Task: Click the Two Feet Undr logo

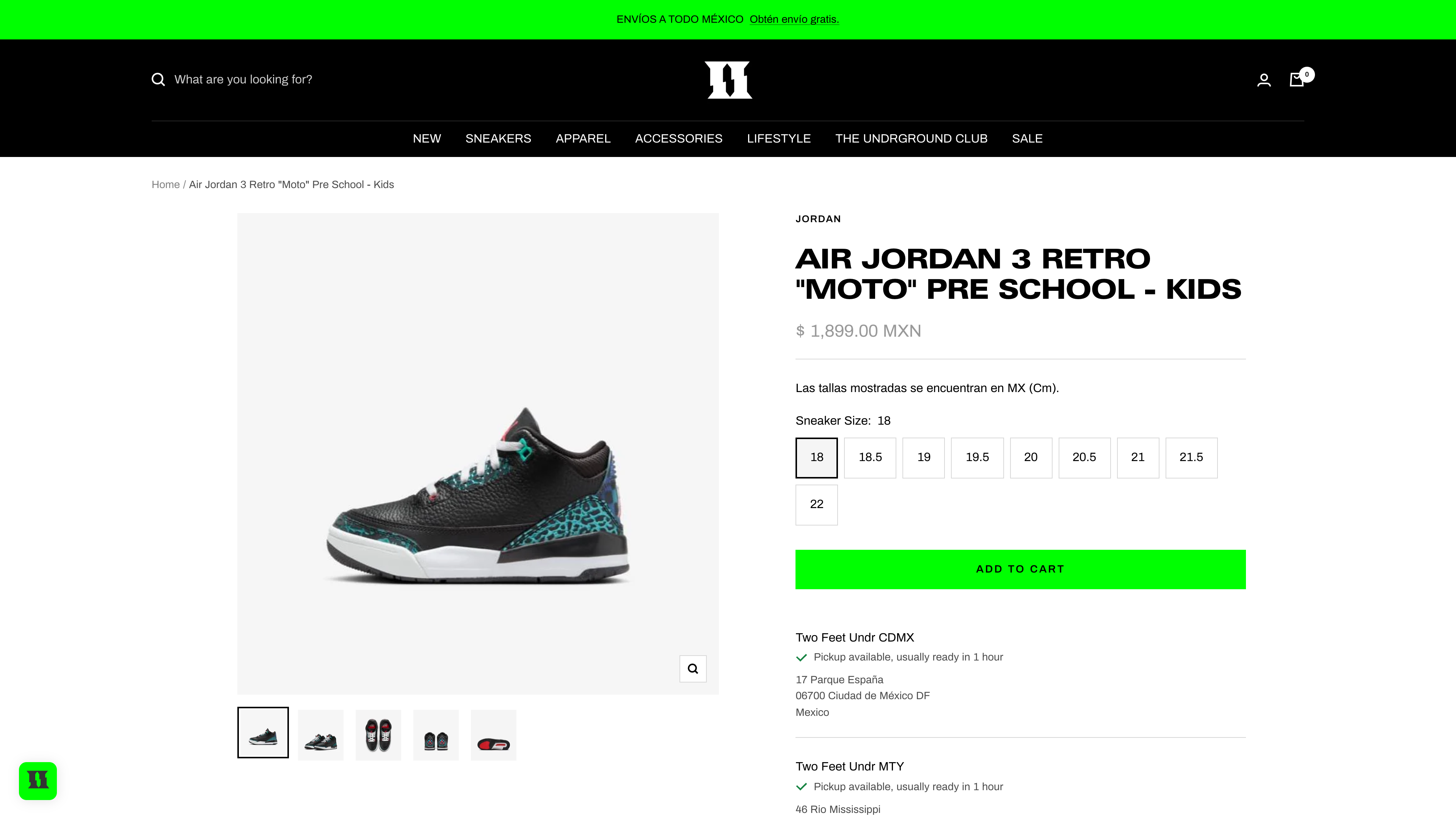Action: [728, 80]
